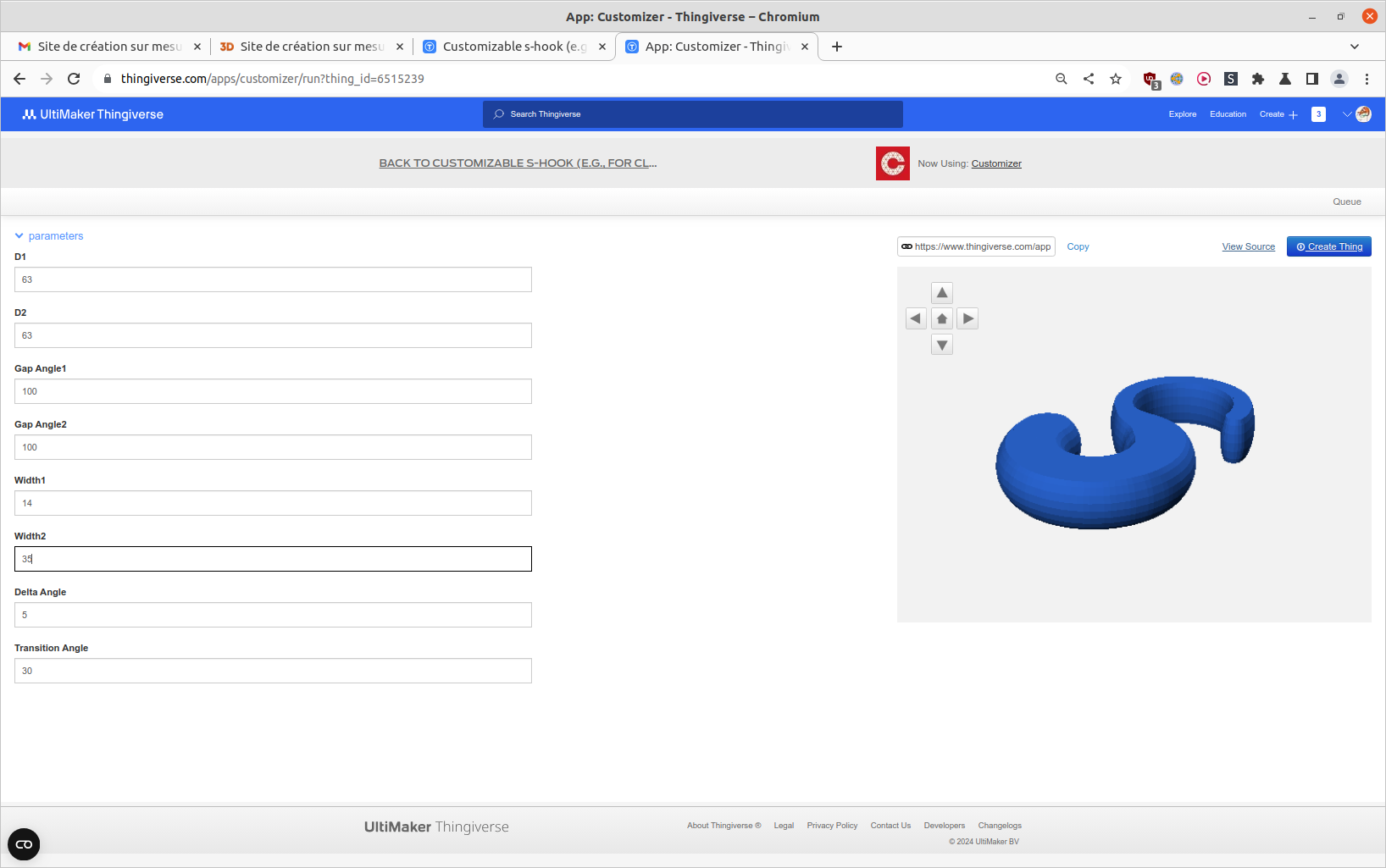Image resolution: width=1386 pixels, height=868 pixels.
Task: Click the Gap Angle1 input field
Action: (x=273, y=391)
